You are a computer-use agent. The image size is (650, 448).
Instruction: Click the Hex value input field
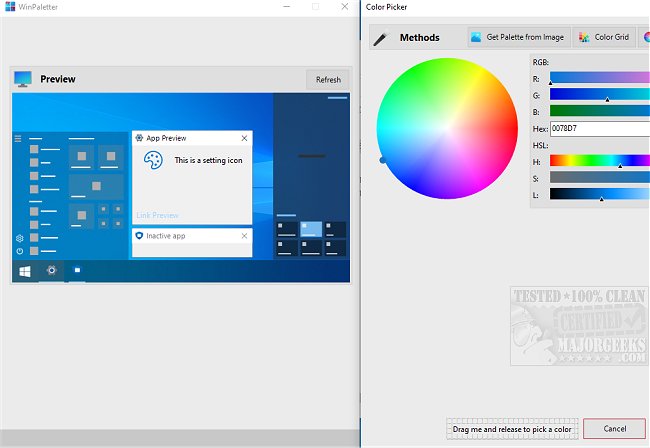point(600,128)
